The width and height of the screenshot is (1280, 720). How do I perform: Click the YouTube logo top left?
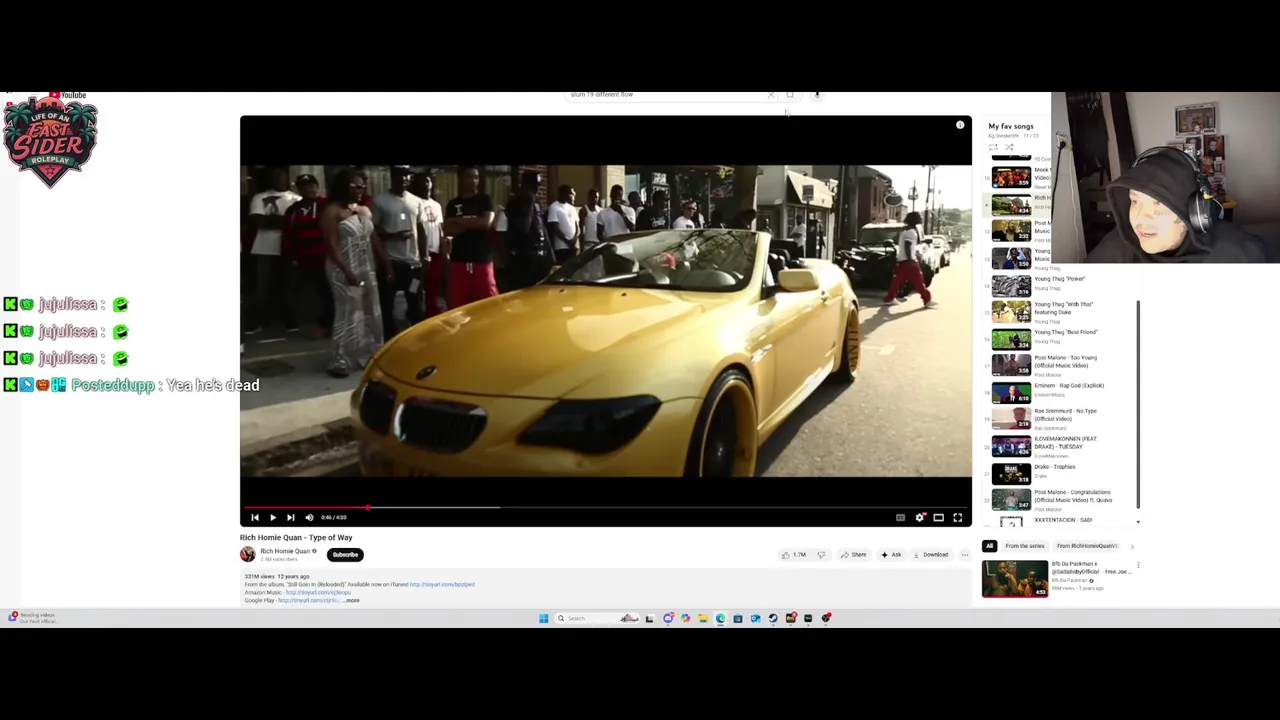click(x=68, y=95)
